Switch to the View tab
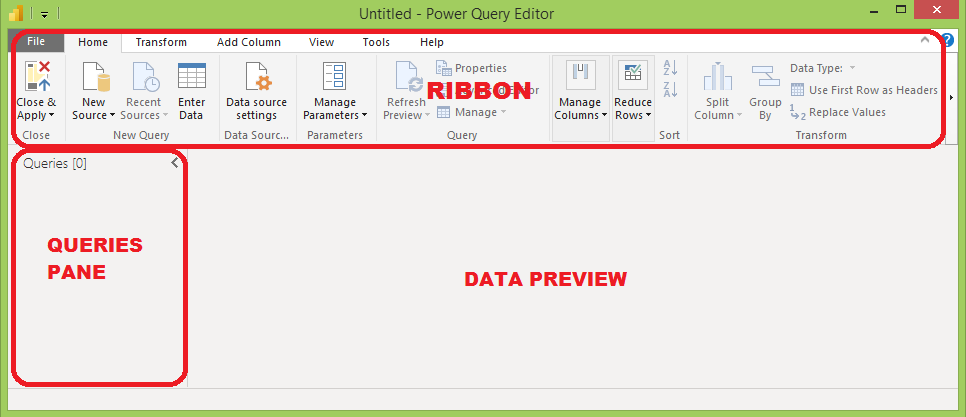Image resolution: width=966 pixels, height=417 pixels. tap(322, 42)
